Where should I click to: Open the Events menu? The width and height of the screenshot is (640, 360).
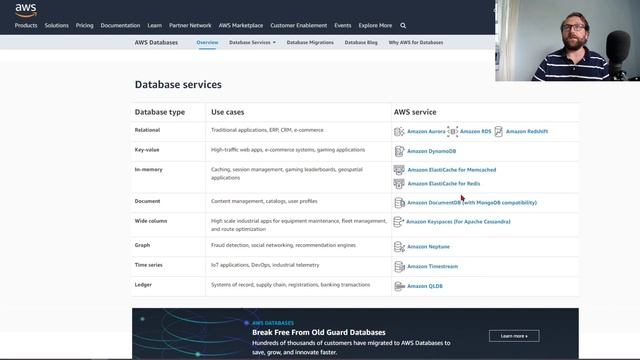(x=342, y=25)
